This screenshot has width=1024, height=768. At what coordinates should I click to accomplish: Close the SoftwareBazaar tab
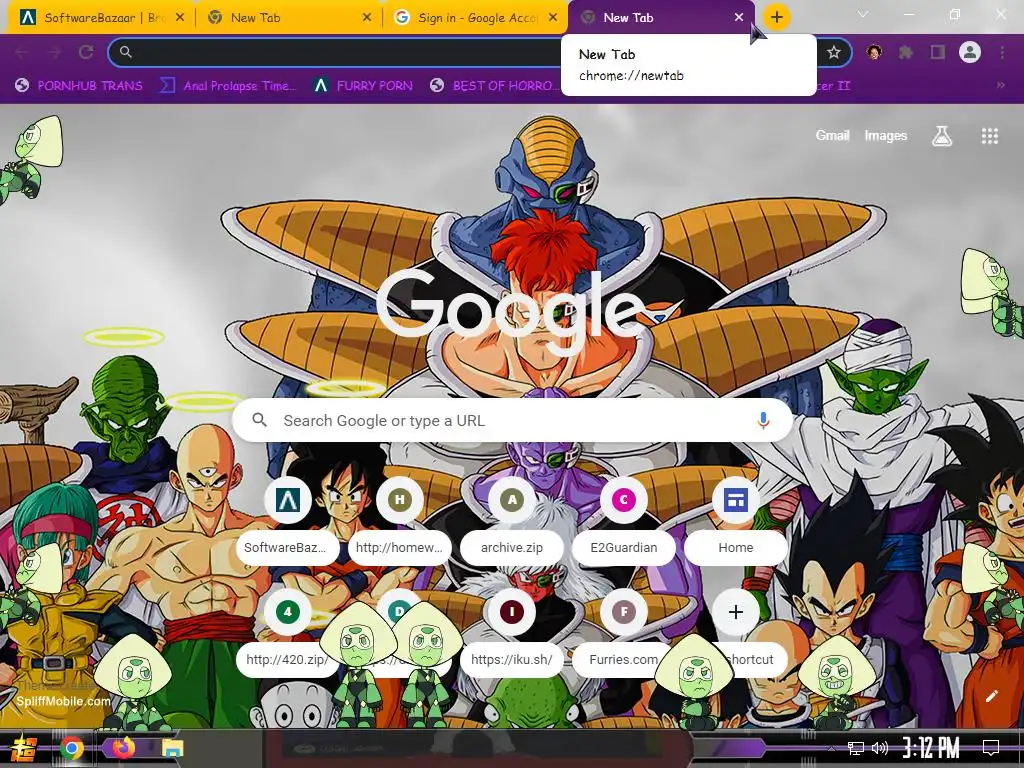pyautogui.click(x=180, y=18)
